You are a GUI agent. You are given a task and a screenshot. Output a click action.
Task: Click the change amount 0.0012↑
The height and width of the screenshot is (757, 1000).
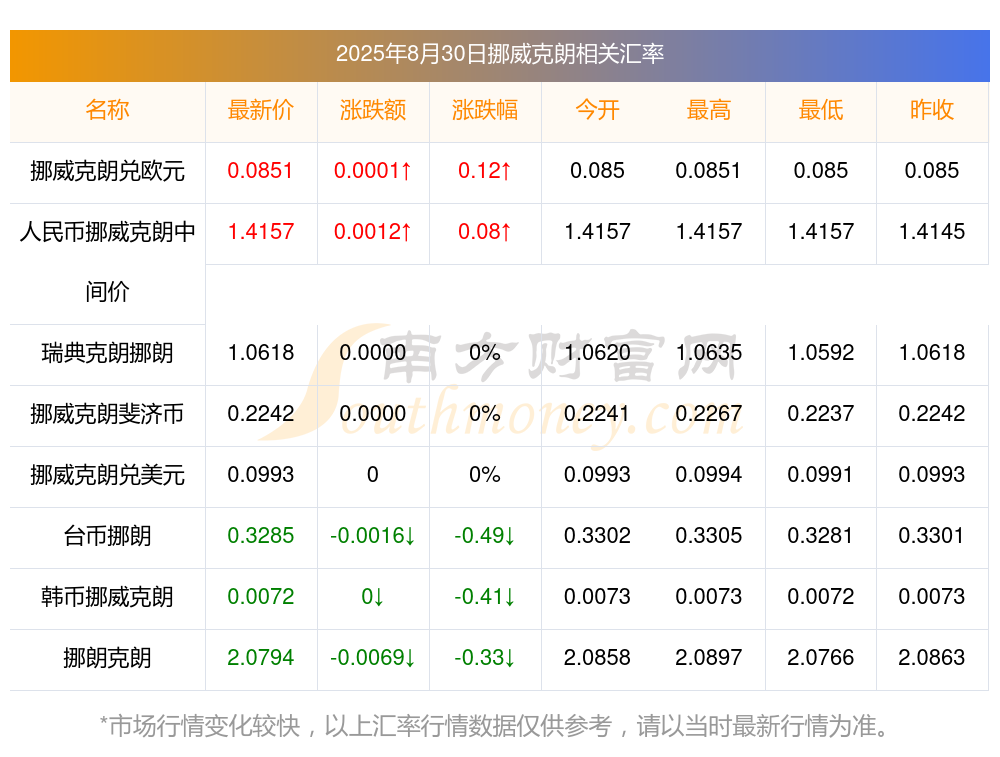click(373, 232)
